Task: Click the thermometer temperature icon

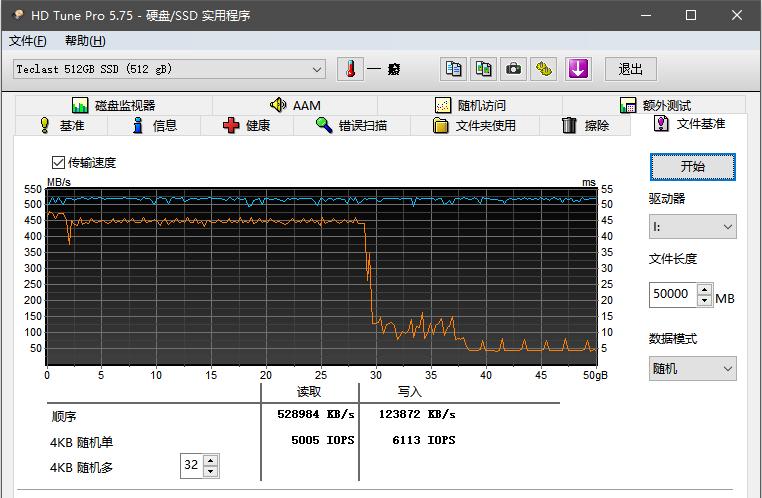Action: [x=350, y=69]
